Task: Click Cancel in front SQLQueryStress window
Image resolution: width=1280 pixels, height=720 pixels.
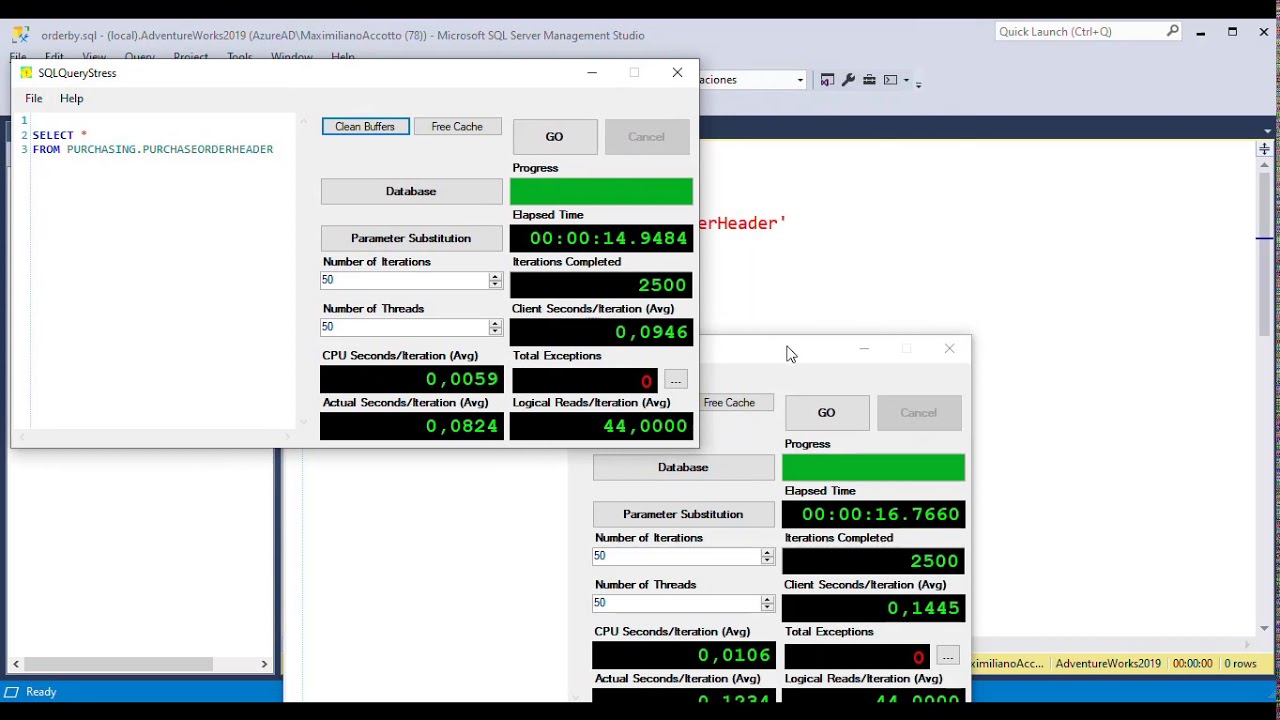Action: (646, 137)
